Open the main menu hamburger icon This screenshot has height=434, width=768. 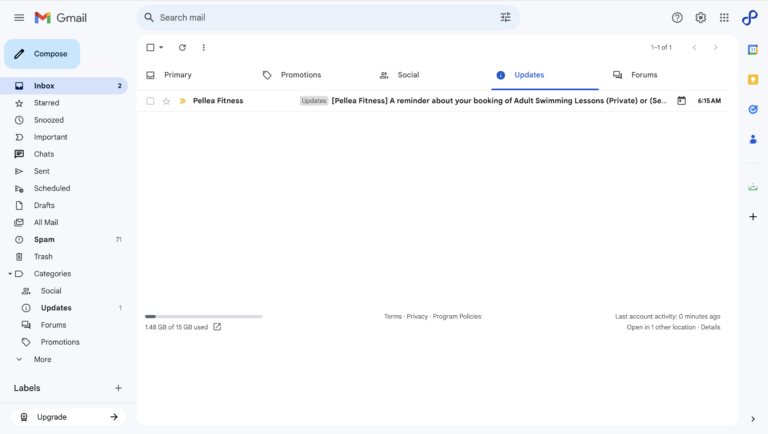pos(19,18)
